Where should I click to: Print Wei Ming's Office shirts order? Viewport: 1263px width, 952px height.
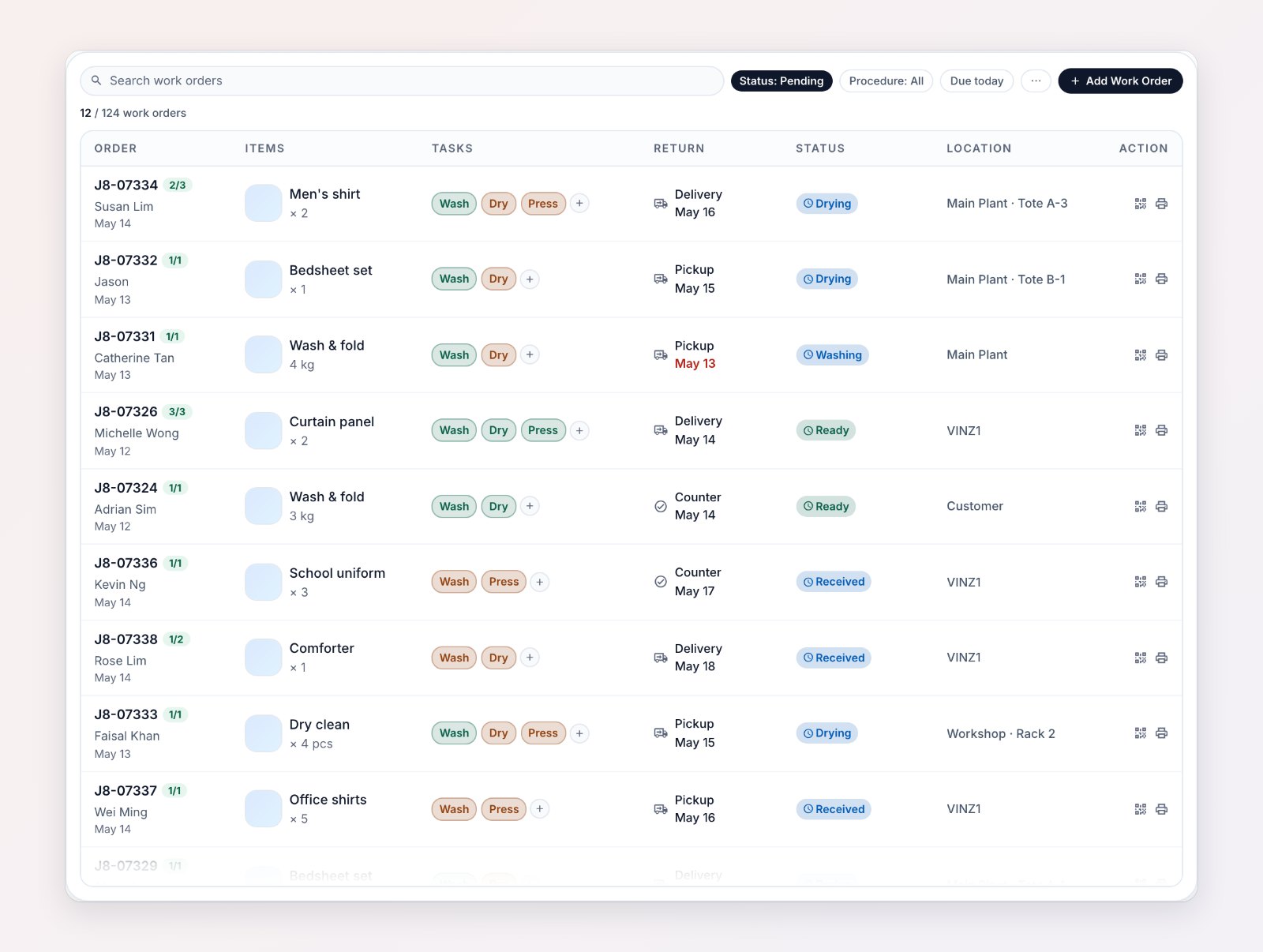pos(1161,809)
